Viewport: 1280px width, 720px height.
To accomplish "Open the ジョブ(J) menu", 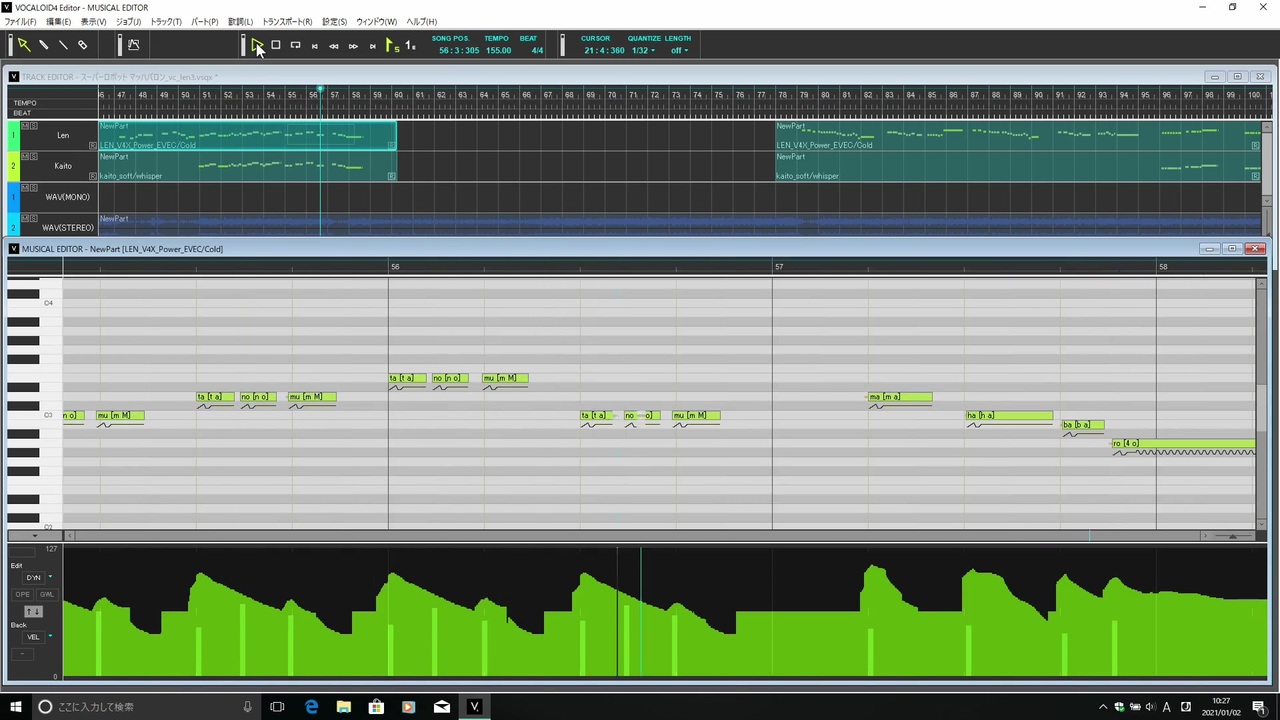I will point(128,22).
